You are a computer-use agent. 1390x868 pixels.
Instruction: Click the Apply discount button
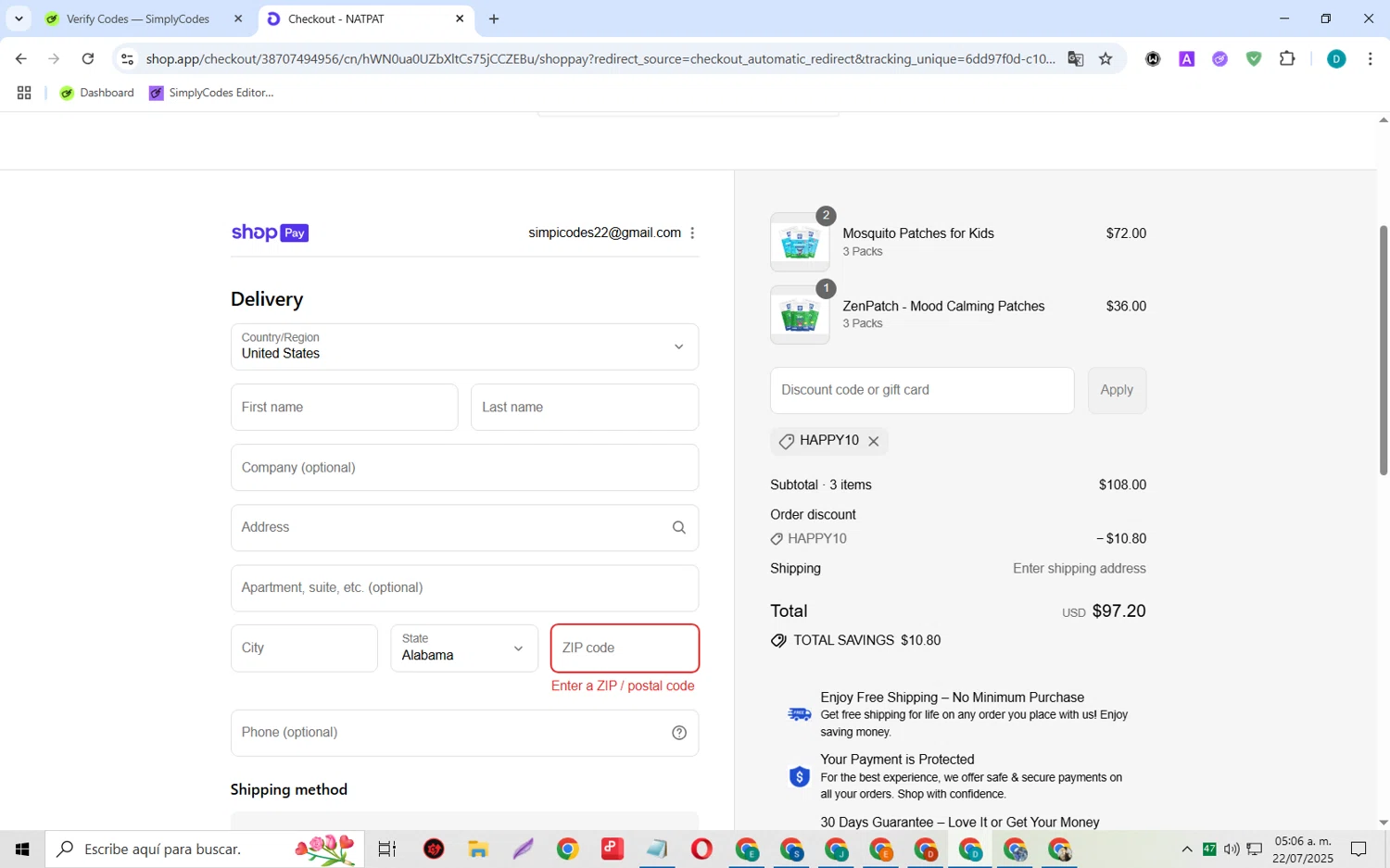(1117, 390)
